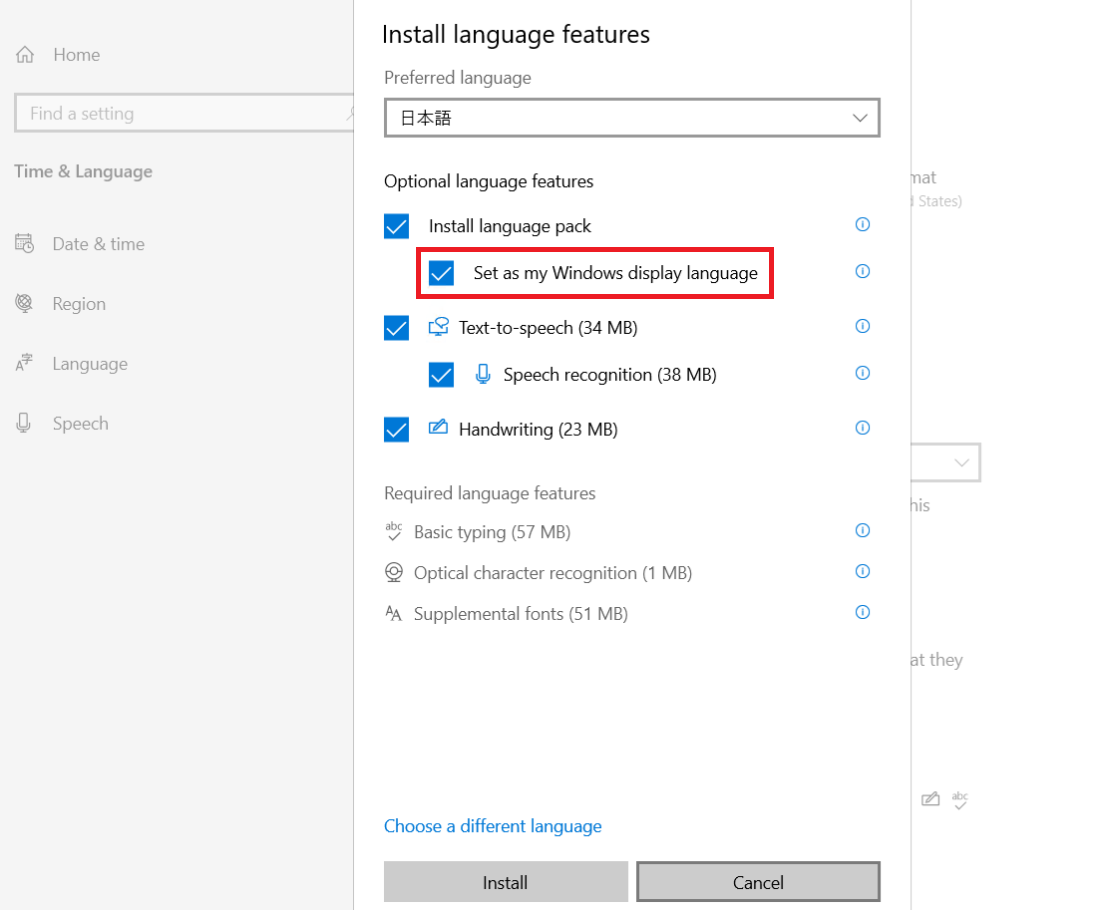Click Choose a different language link
Viewport: 1100px width, 910px height.
pos(492,826)
